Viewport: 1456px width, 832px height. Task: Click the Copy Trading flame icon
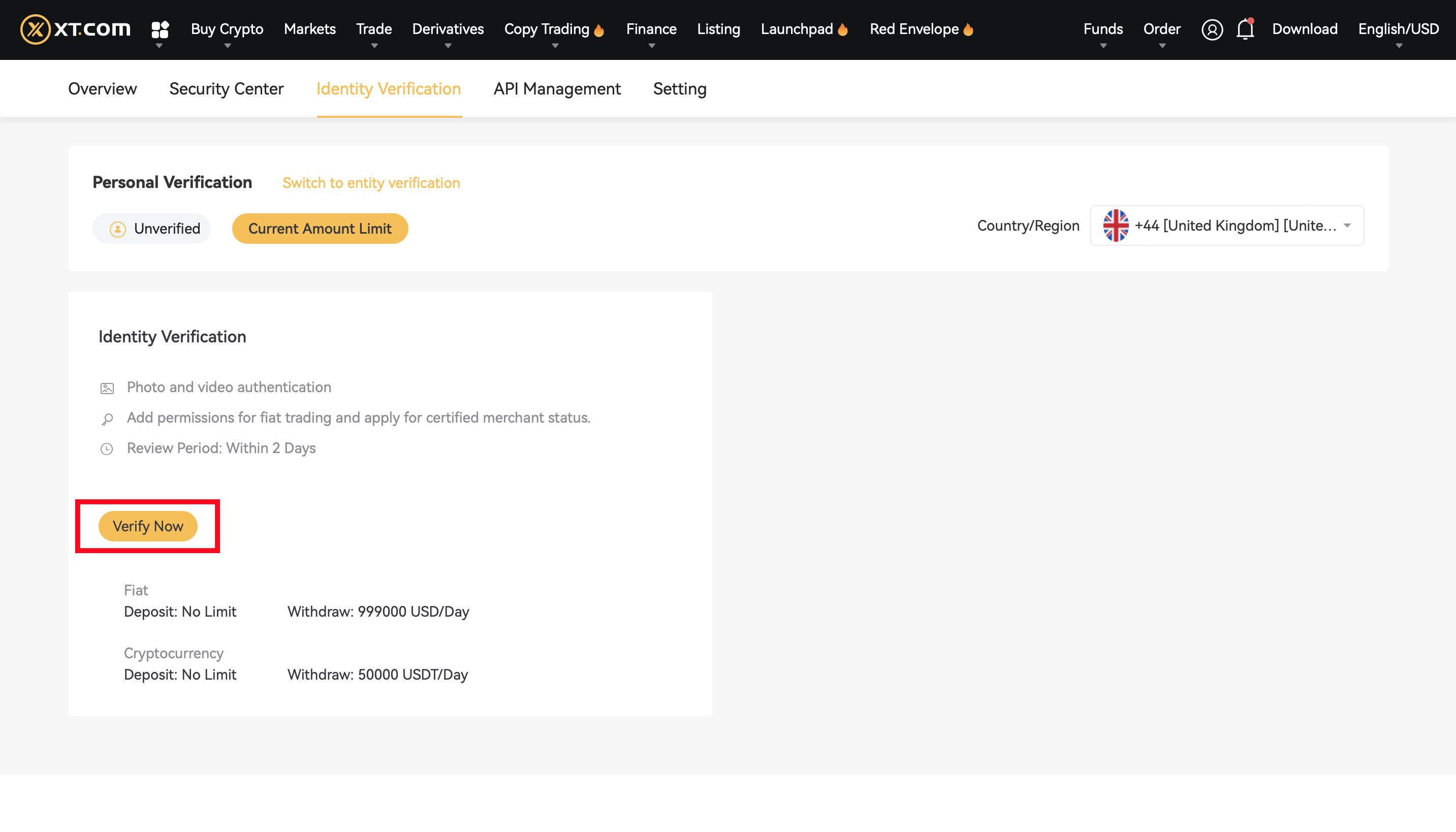tap(599, 29)
